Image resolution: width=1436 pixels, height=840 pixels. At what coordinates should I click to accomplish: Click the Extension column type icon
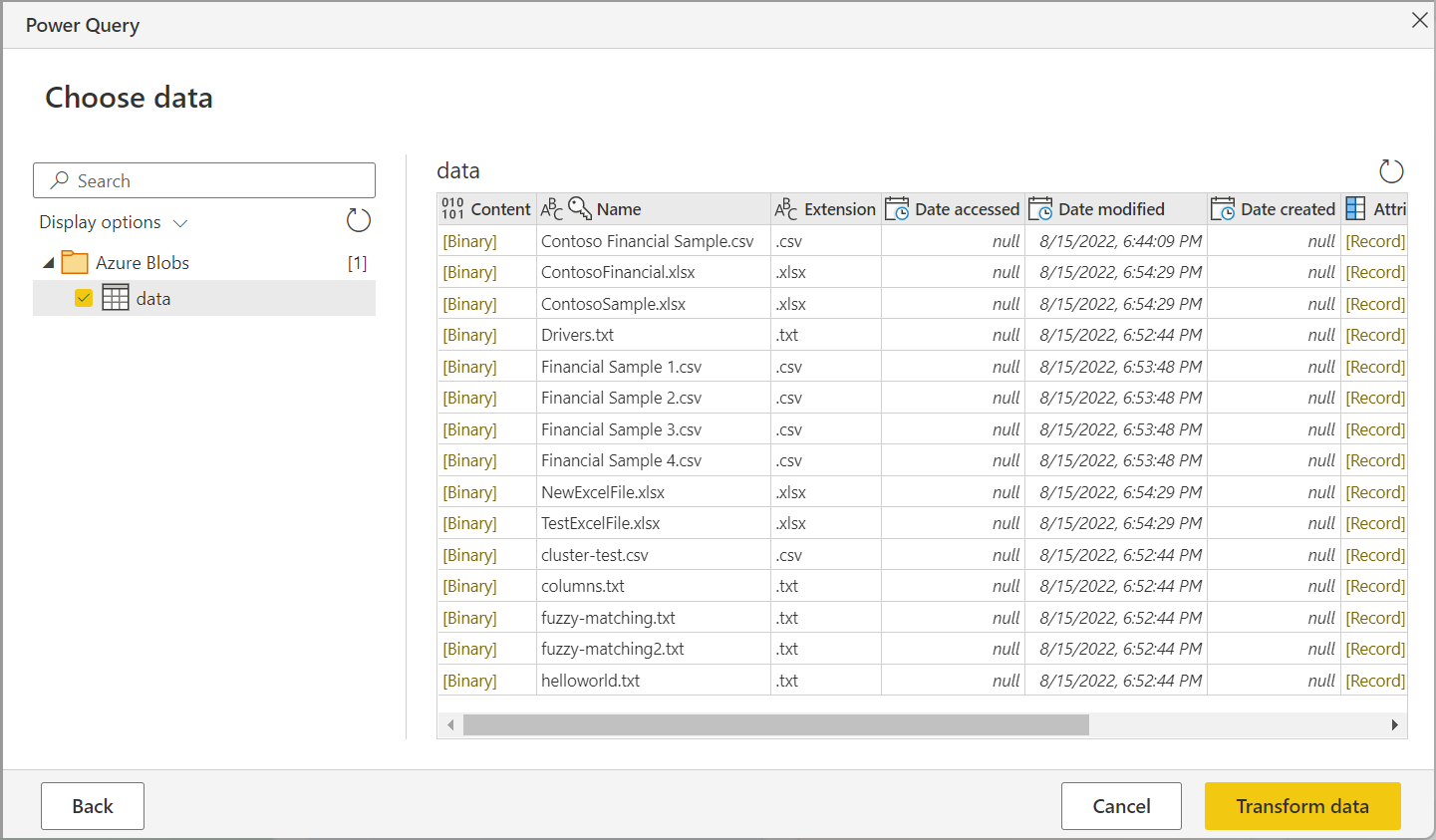pyautogui.click(x=786, y=209)
